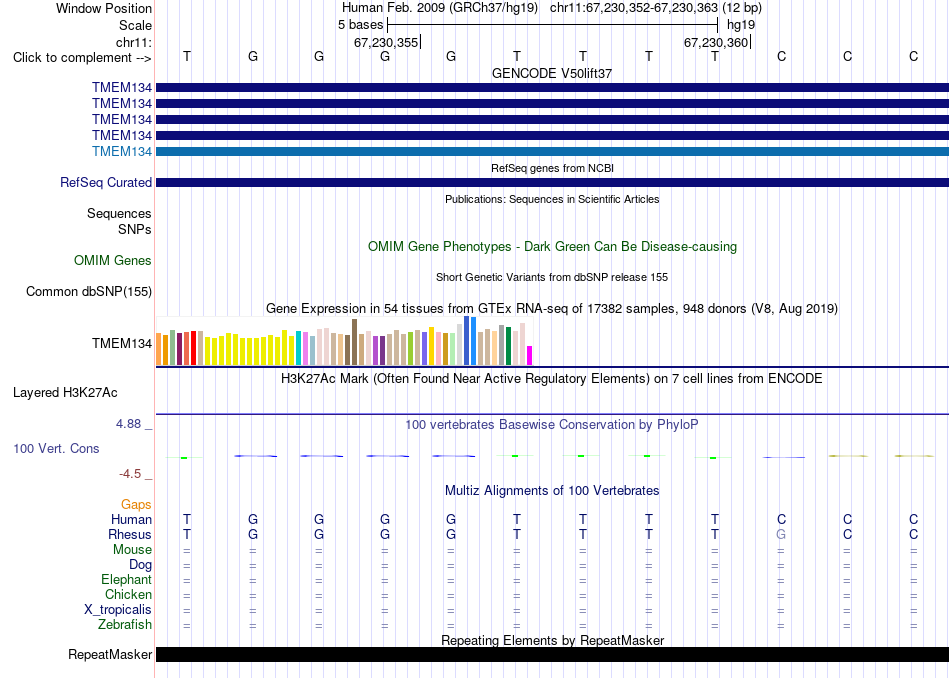Open 'Repeating Elements by RepeatMasker' track title
The height and width of the screenshot is (678, 950).
(552, 640)
